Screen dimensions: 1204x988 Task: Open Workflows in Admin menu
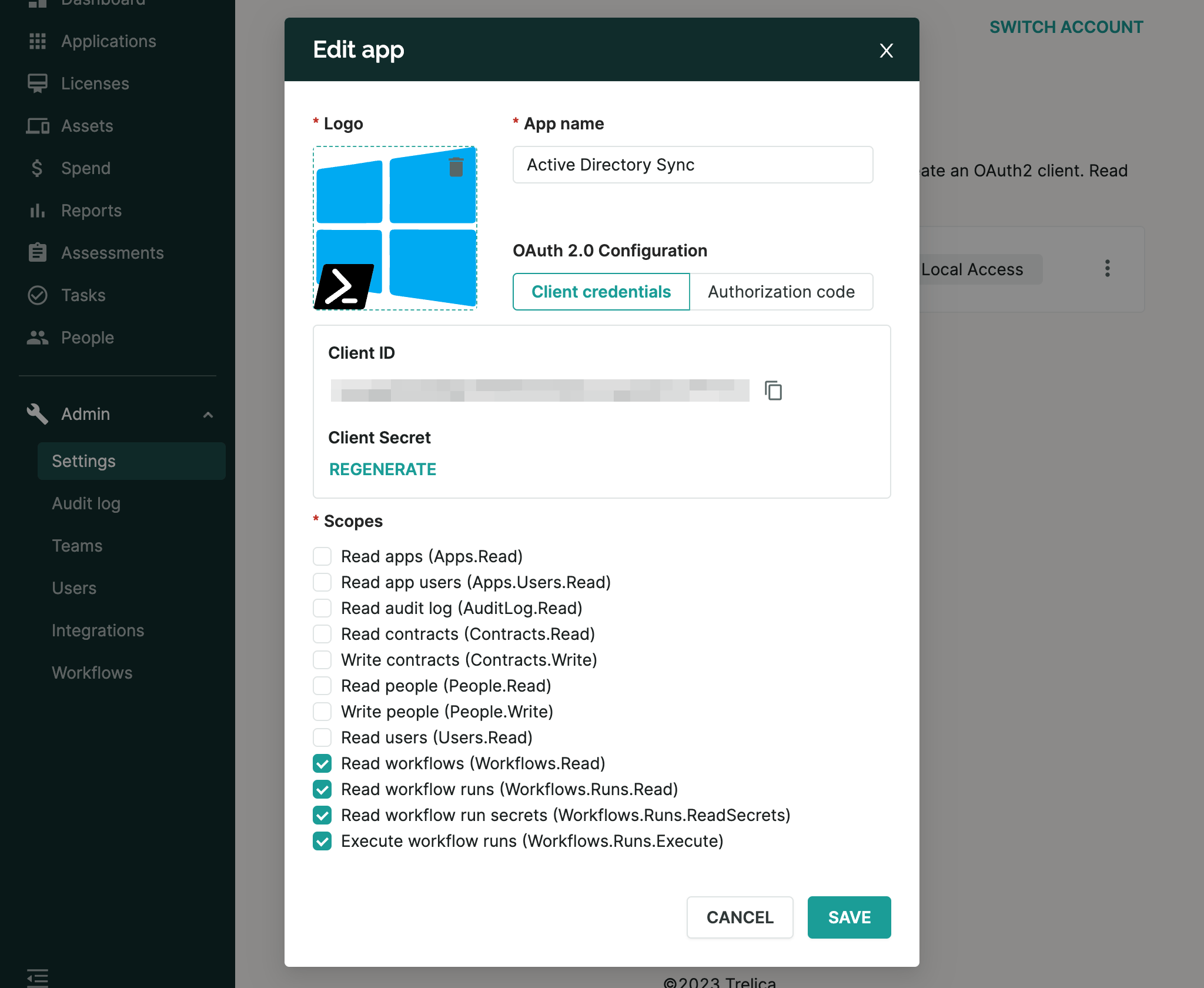pos(92,673)
